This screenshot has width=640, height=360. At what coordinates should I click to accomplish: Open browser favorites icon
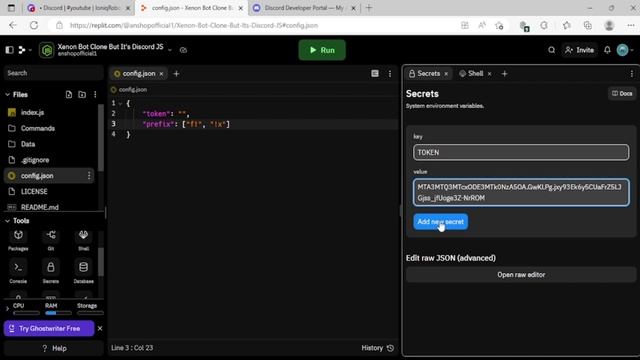pyautogui.click(x=567, y=25)
